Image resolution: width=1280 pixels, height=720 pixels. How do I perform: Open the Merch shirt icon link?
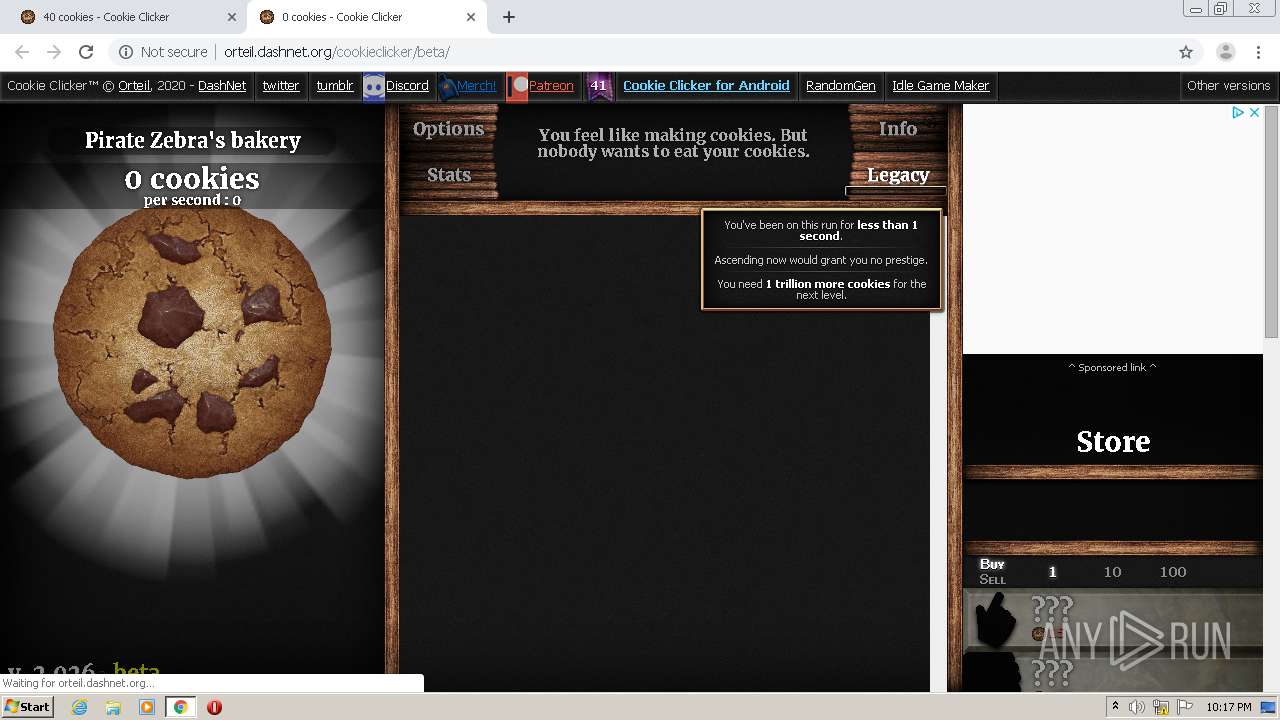pyautogui.click(x=448, y=87)
